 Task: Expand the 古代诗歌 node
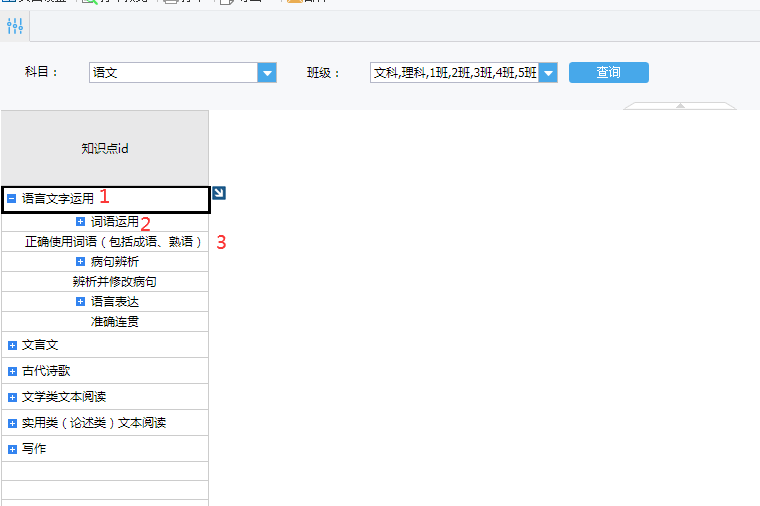click(x=13, y=372)
